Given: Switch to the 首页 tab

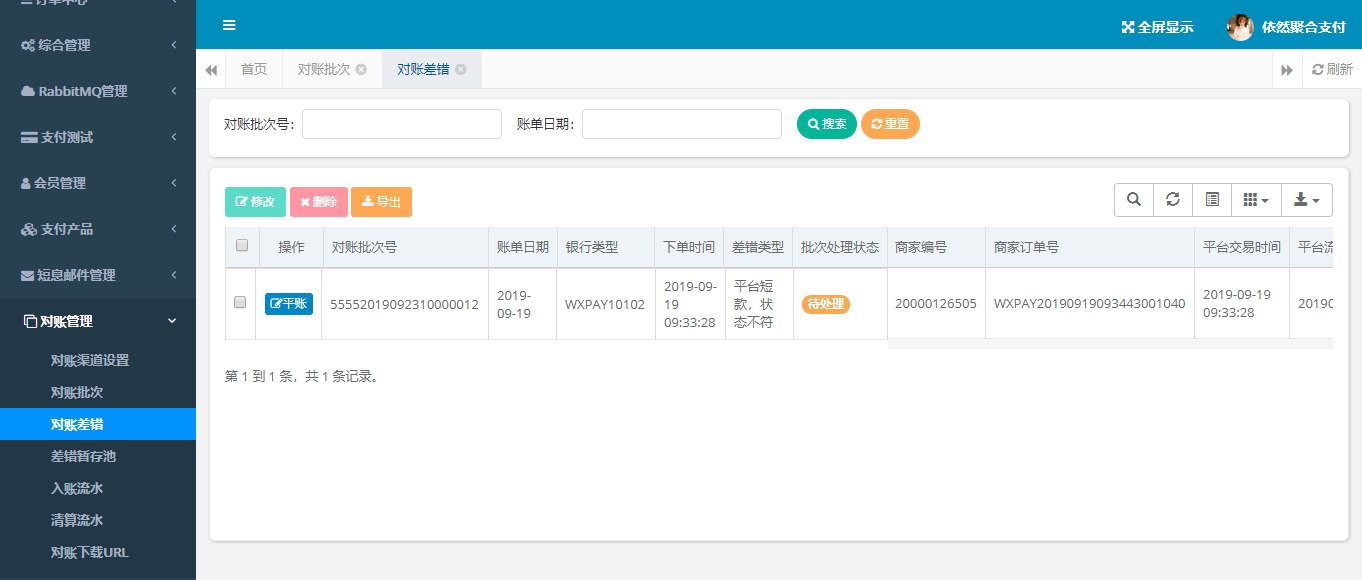Looking at the screenshot, I should (x=254, y=70).
